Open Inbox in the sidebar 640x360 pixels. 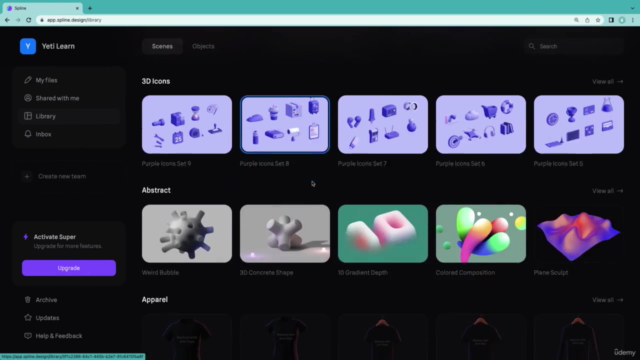tap(69, 134)
